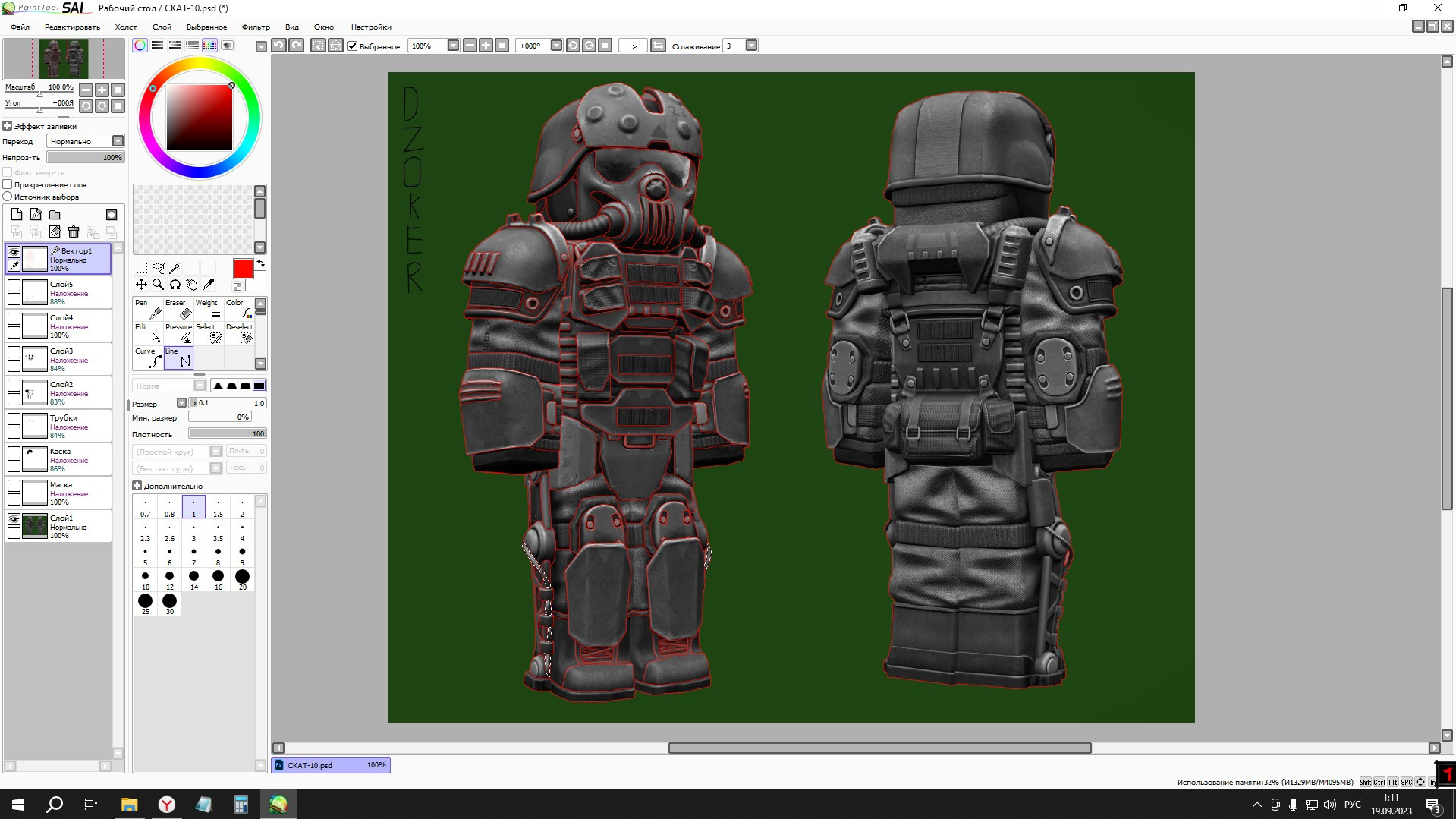Screen dimensions: 1456x819
Task: Open the rotation angle +000° dropdown
Action: coord(556,46)
